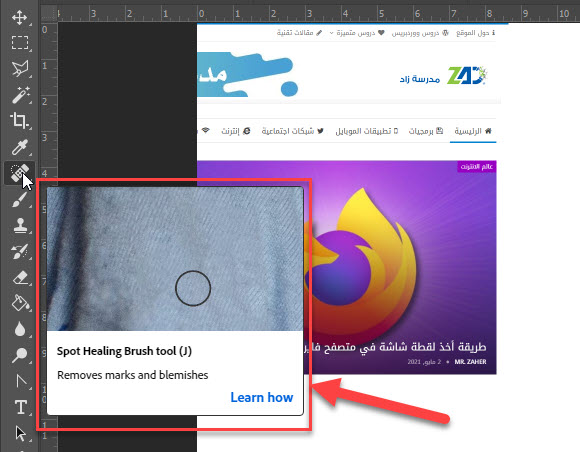Select the Rectangular Marquee tool
The width and height of the screenshot is (580, 452).
(x=19, y=43)
